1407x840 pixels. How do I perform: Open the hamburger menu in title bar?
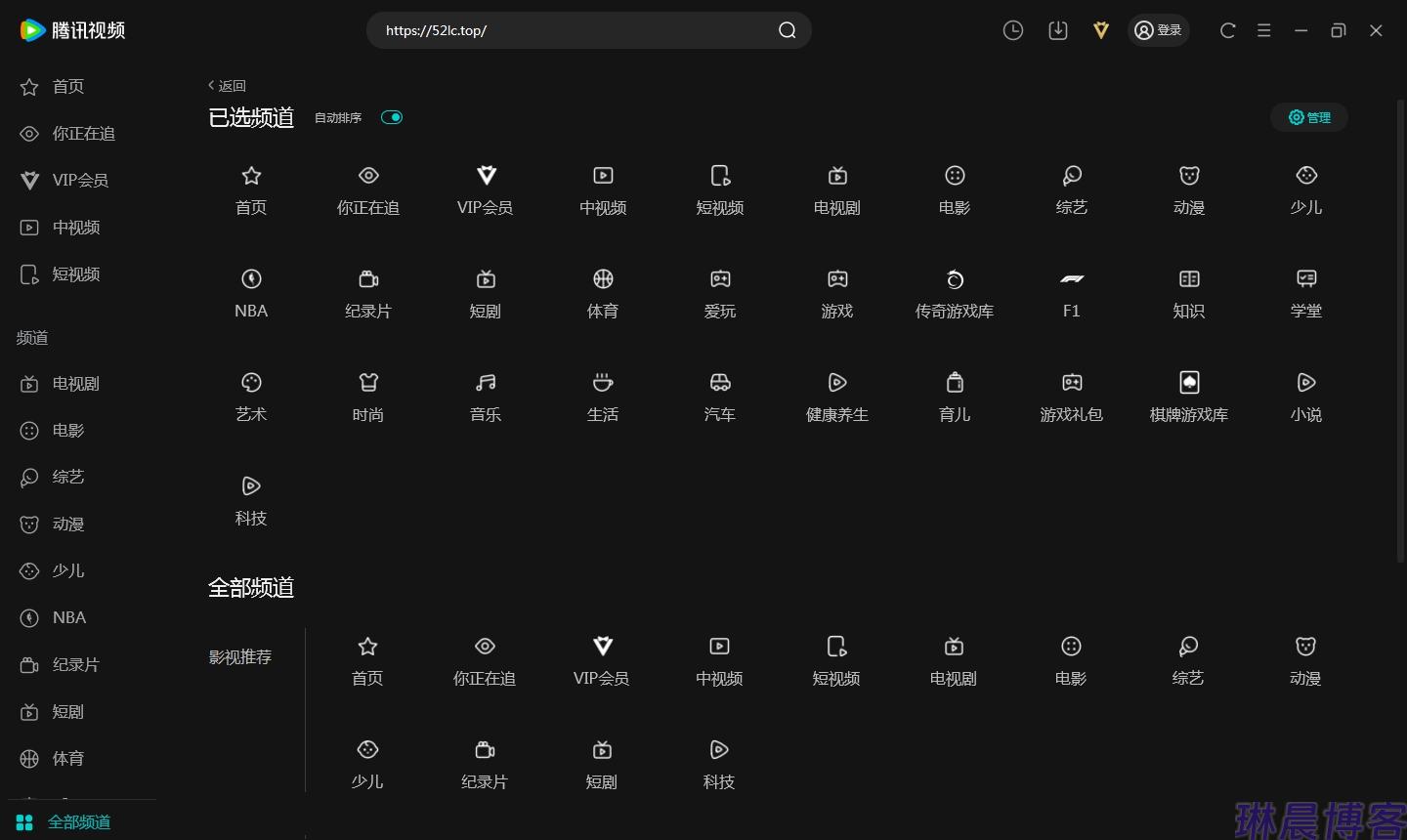pyautogui.click(x=1264, y=30)
